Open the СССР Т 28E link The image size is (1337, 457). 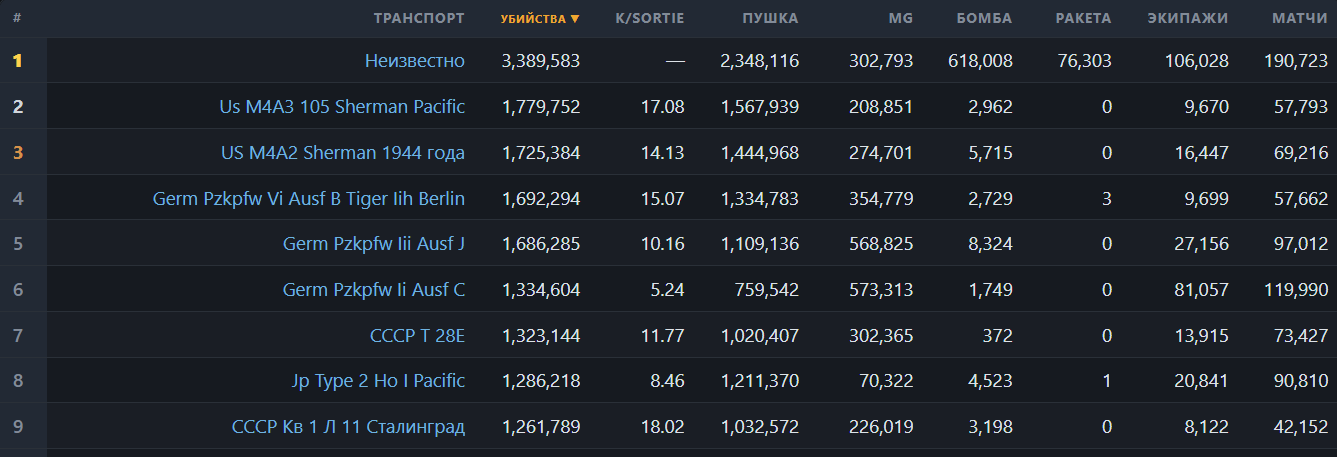(417, 335)
